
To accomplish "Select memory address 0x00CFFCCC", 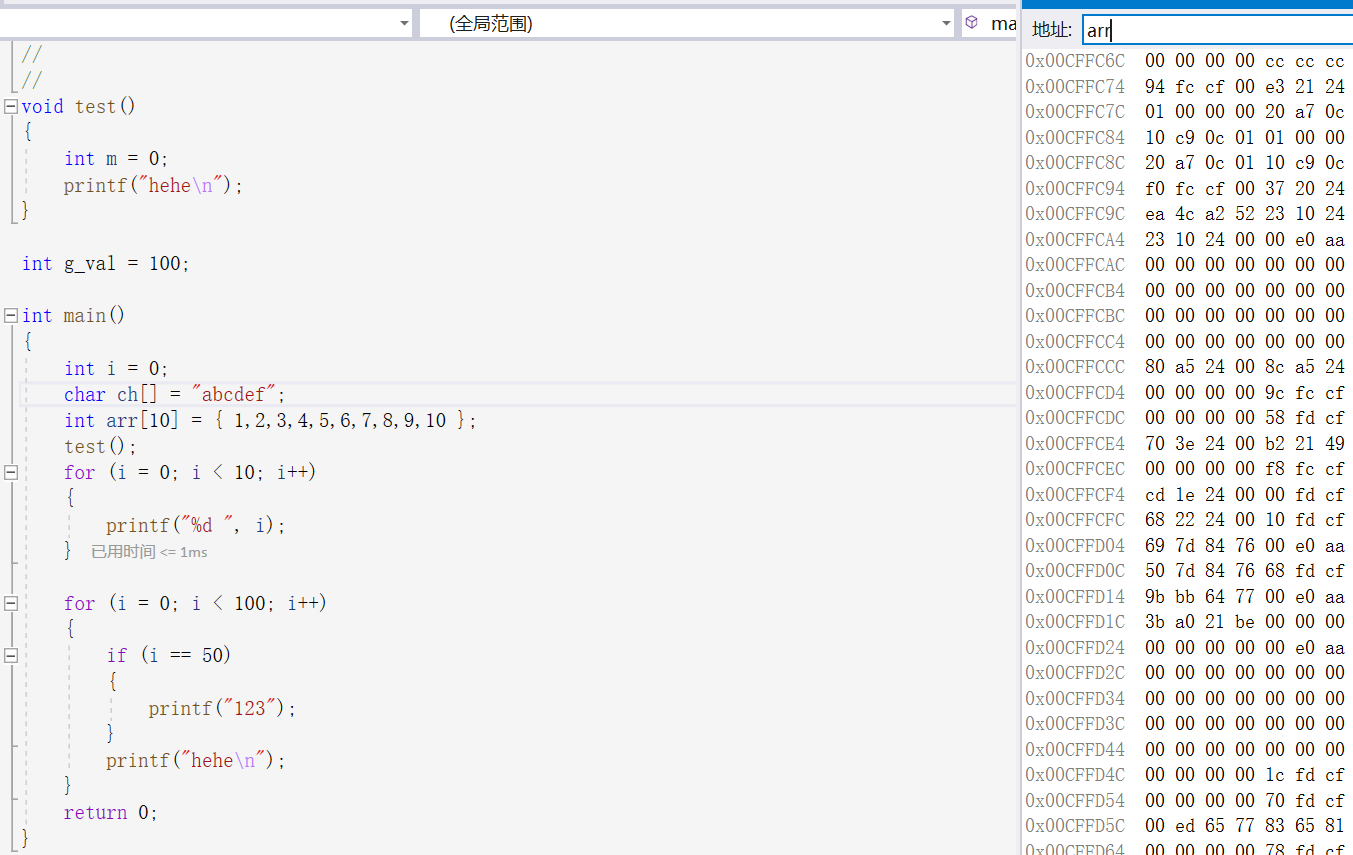I will pos(1075,367).
